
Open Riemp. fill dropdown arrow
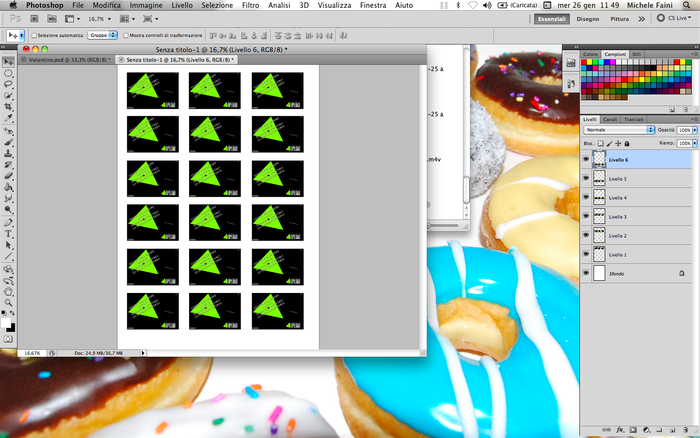click(x=695, y=143)
